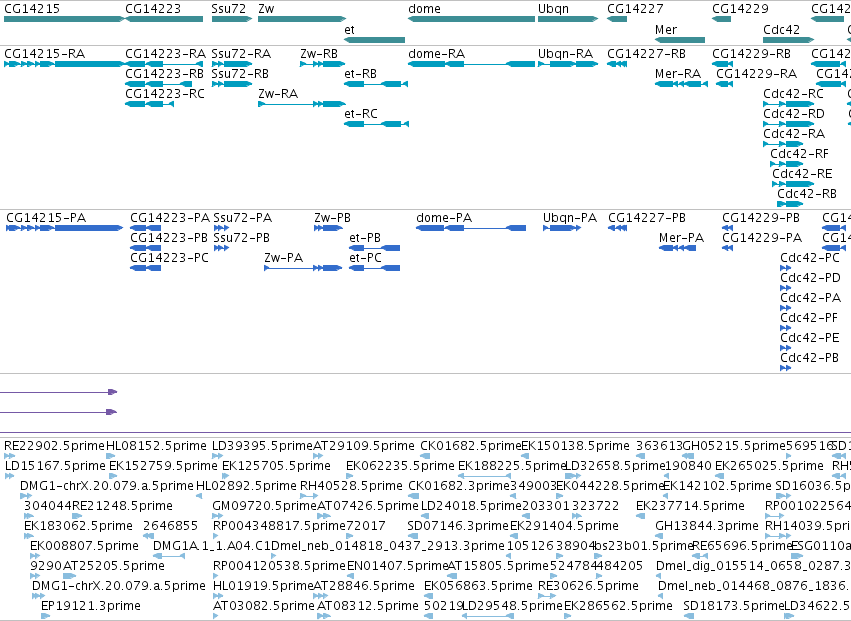Select protein dome-PA
The height and width of the screenshot is (621, 851).
pos(471,228)
